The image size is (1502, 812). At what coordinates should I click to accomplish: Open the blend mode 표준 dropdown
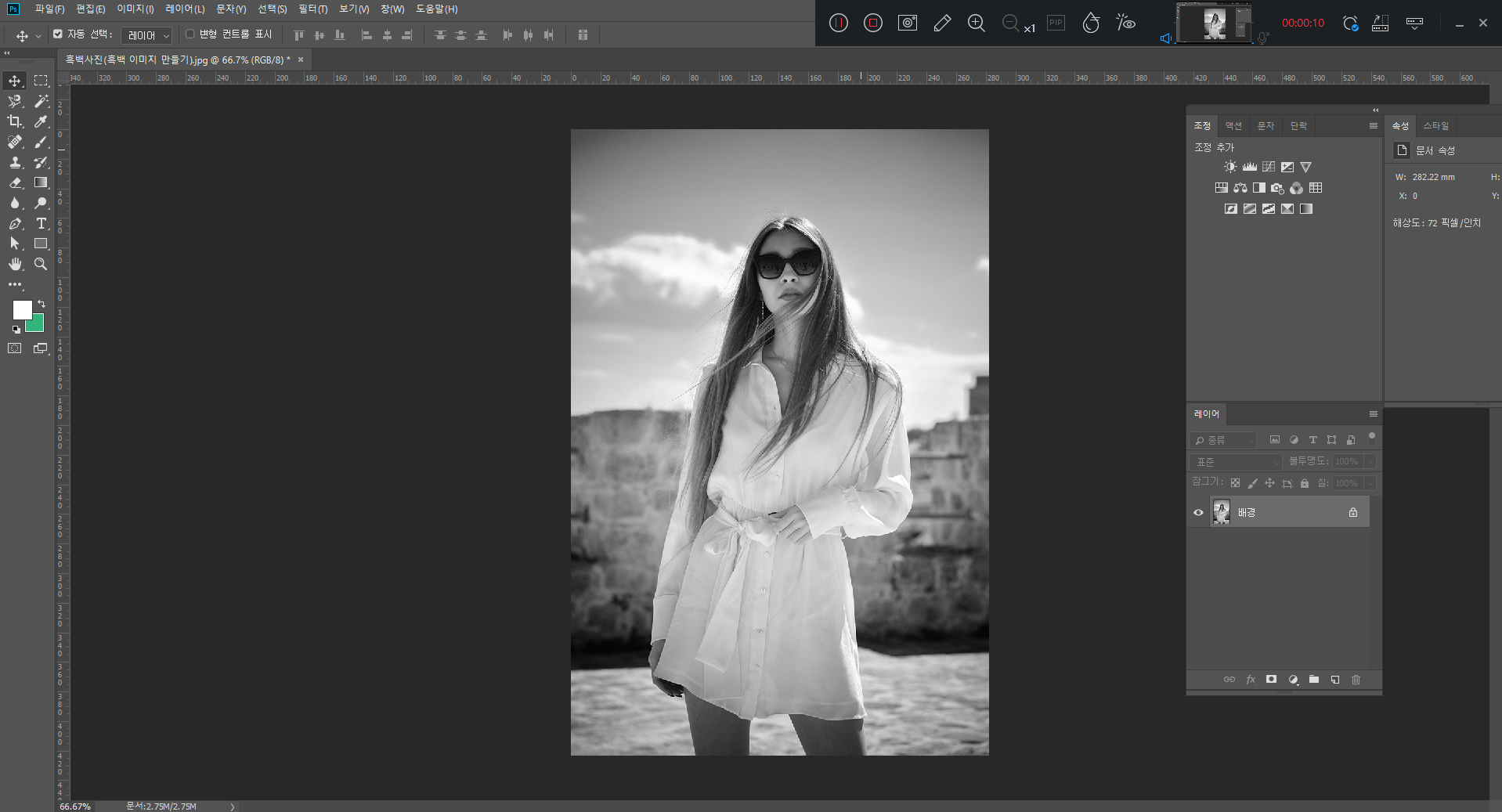[x=1235, y=462]
